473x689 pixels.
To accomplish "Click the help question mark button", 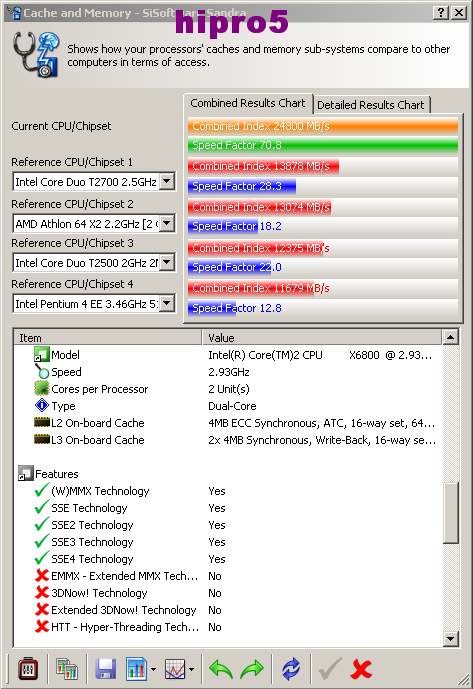I will coord(441,12).
